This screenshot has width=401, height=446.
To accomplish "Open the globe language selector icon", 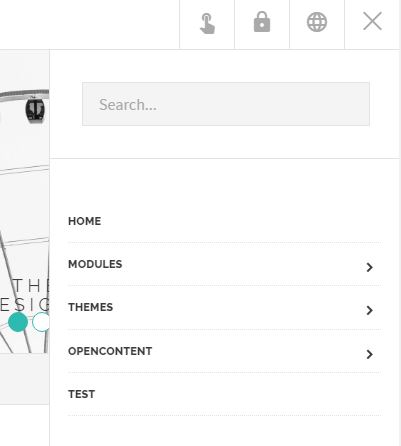I will (x=317, y=22).
